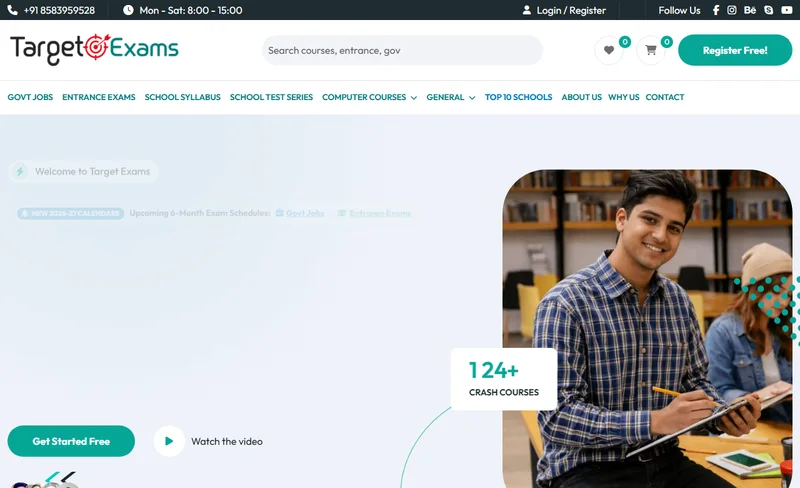Go to School Syllabus menu
The height and width of the screenshot is (488, 800).
[x=183, y=97]
